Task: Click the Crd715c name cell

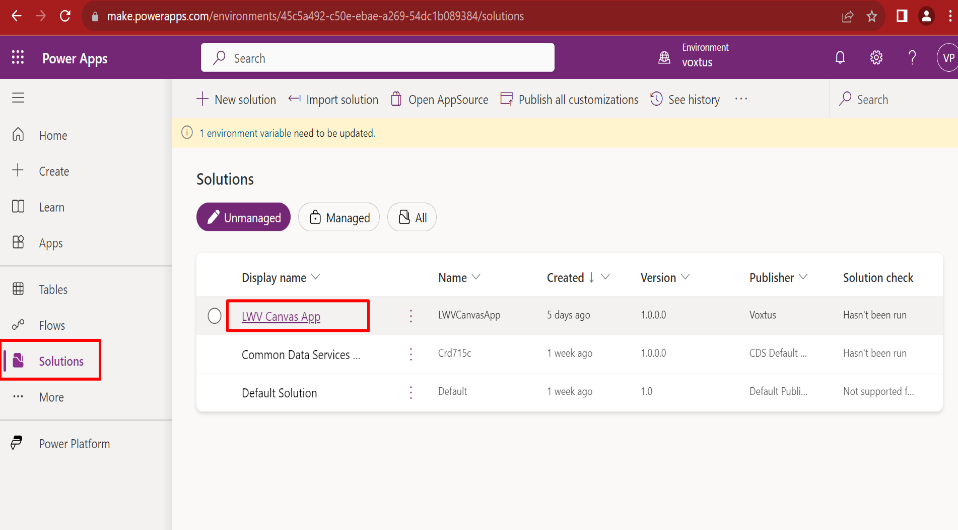Action: [455, 353]
